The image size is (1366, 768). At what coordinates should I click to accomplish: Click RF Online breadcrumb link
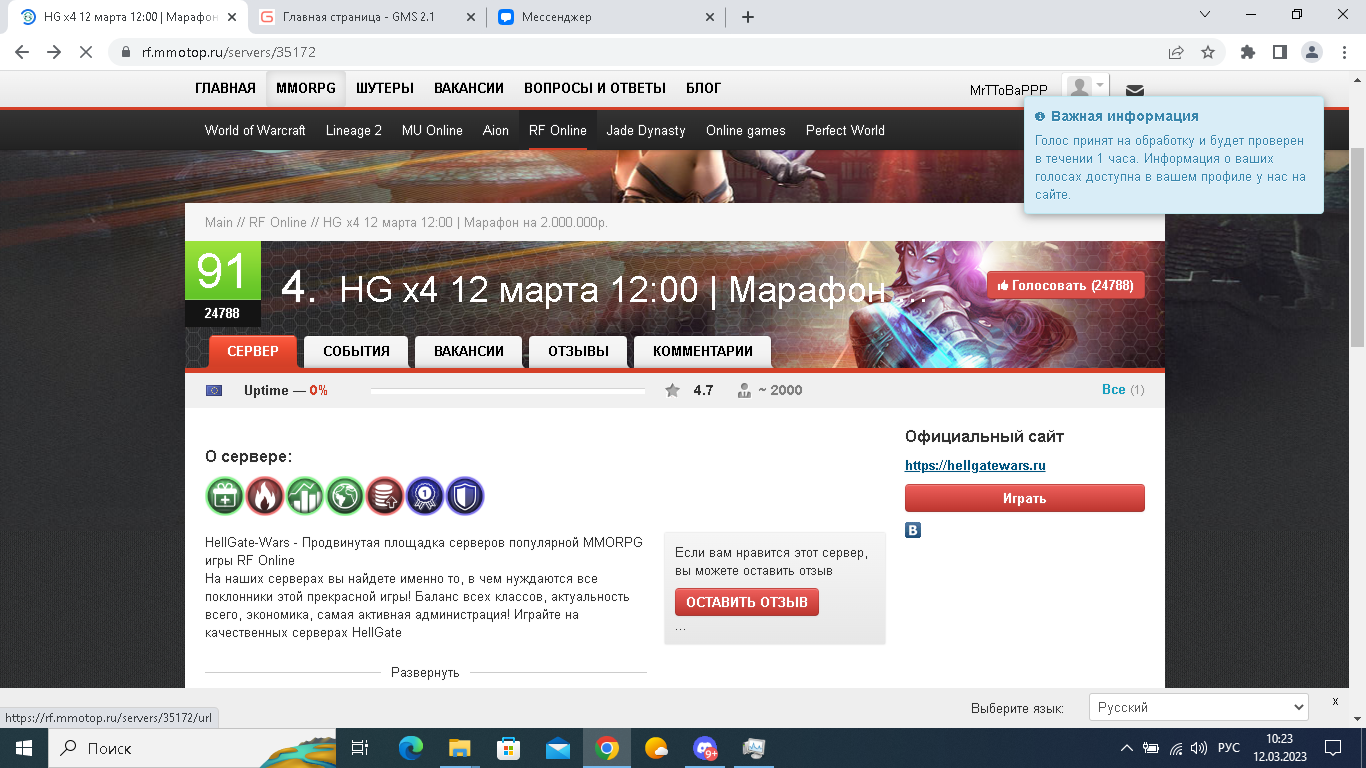pos(278,222)
